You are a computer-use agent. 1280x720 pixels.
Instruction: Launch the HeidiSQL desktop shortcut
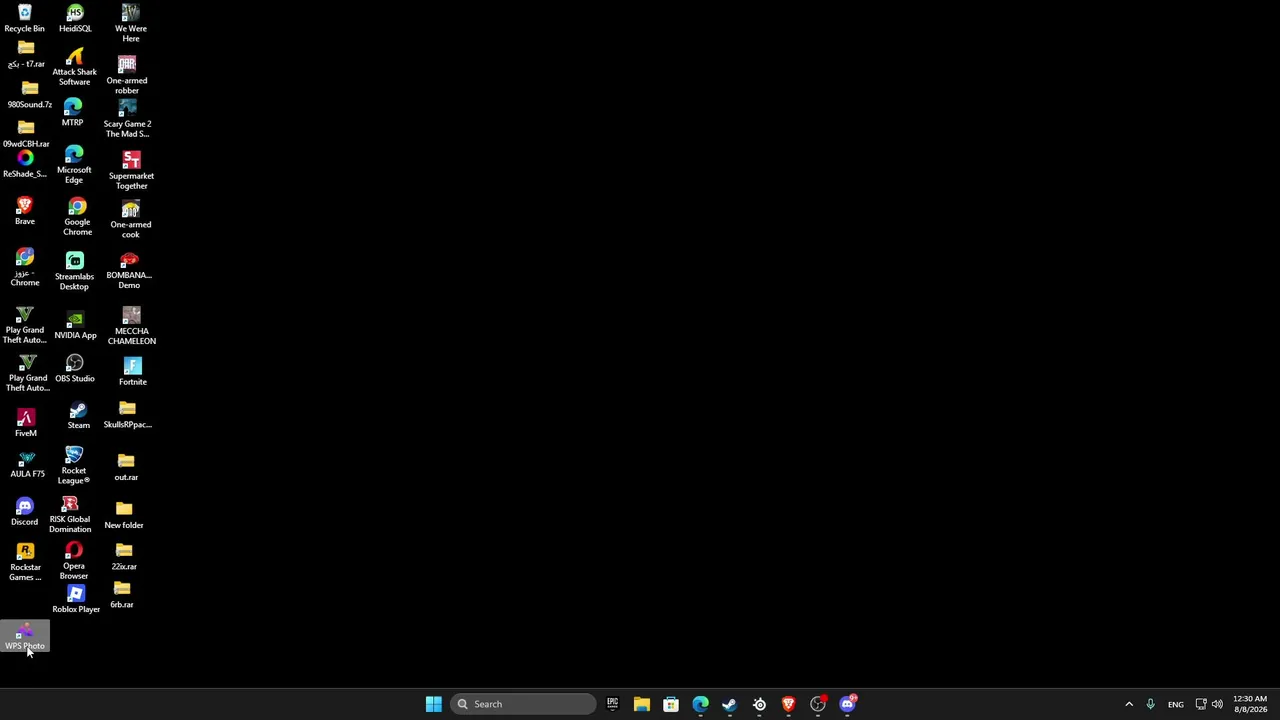tap(75, 18)
